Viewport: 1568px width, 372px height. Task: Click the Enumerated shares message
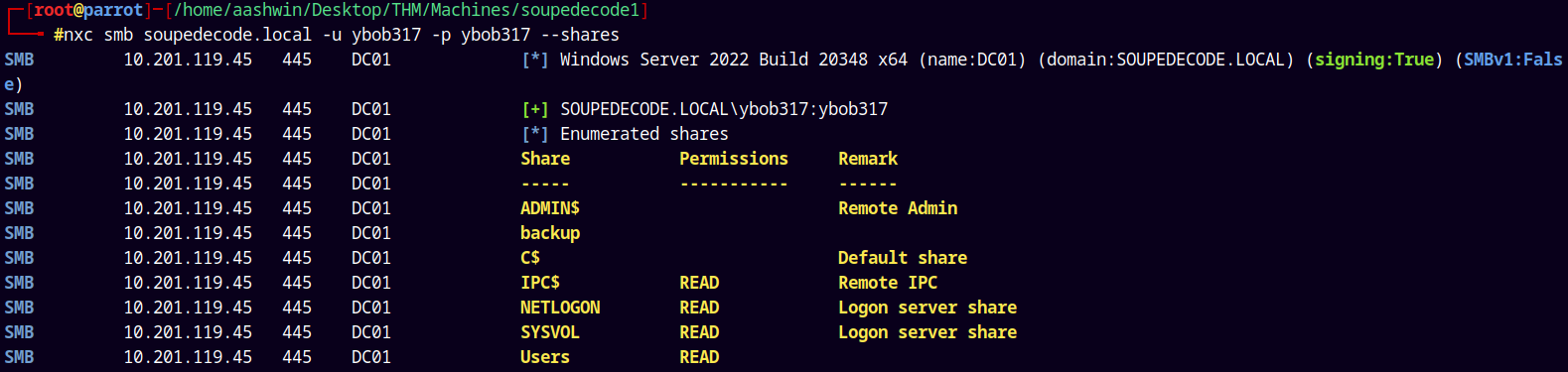[x=644, y=134]
